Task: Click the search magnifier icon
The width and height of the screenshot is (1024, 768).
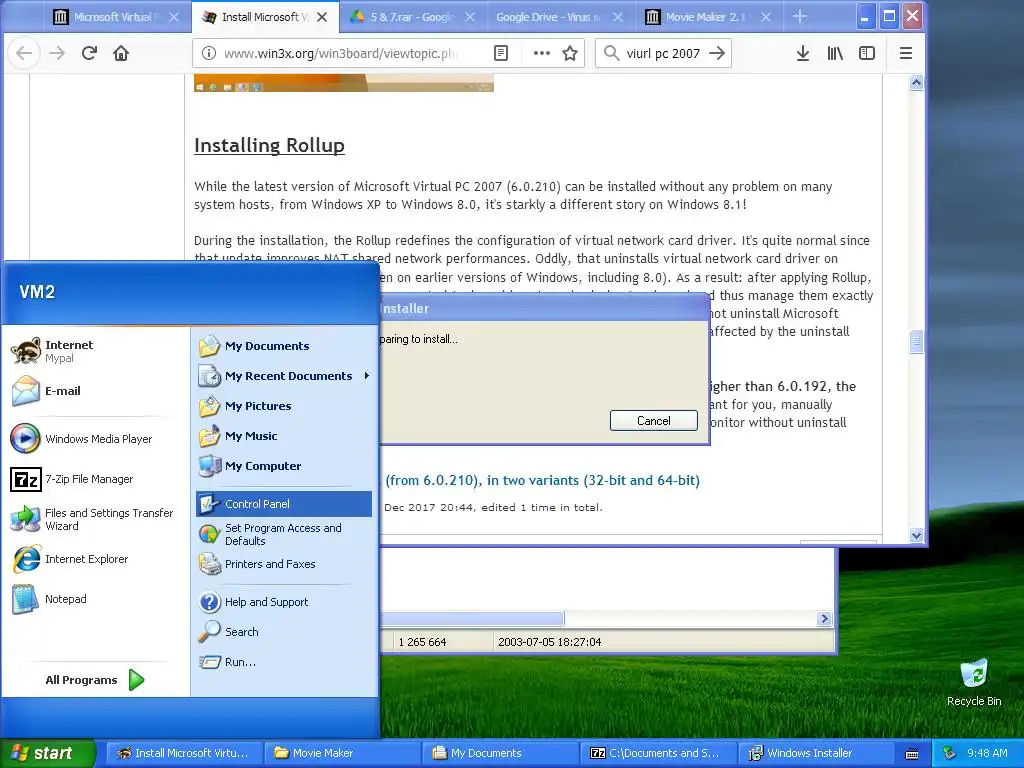Action: point(611,53)
